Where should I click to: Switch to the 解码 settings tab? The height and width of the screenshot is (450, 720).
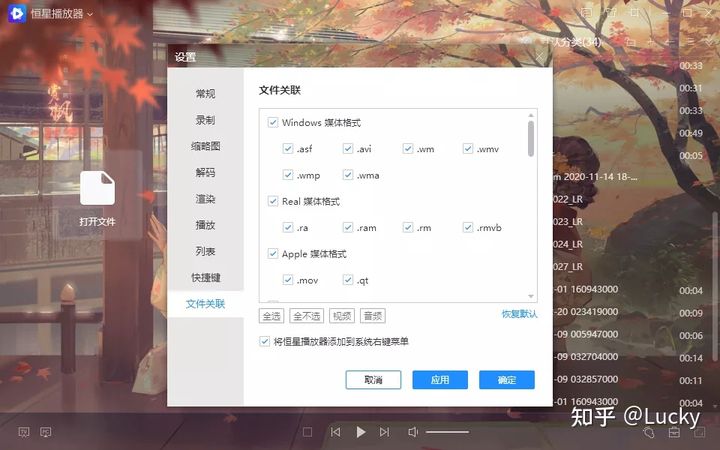tap(205, 173)
